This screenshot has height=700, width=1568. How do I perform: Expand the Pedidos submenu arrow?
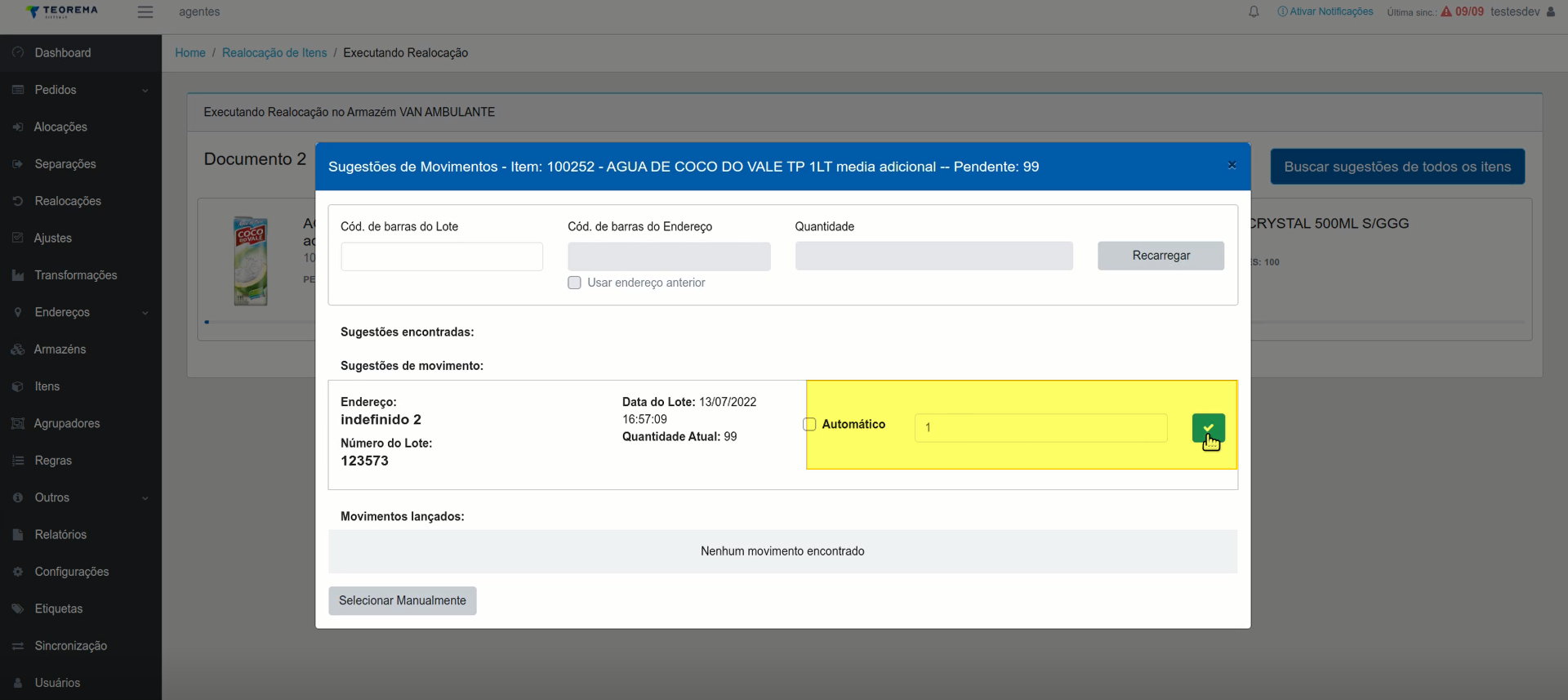coord(145,91)
